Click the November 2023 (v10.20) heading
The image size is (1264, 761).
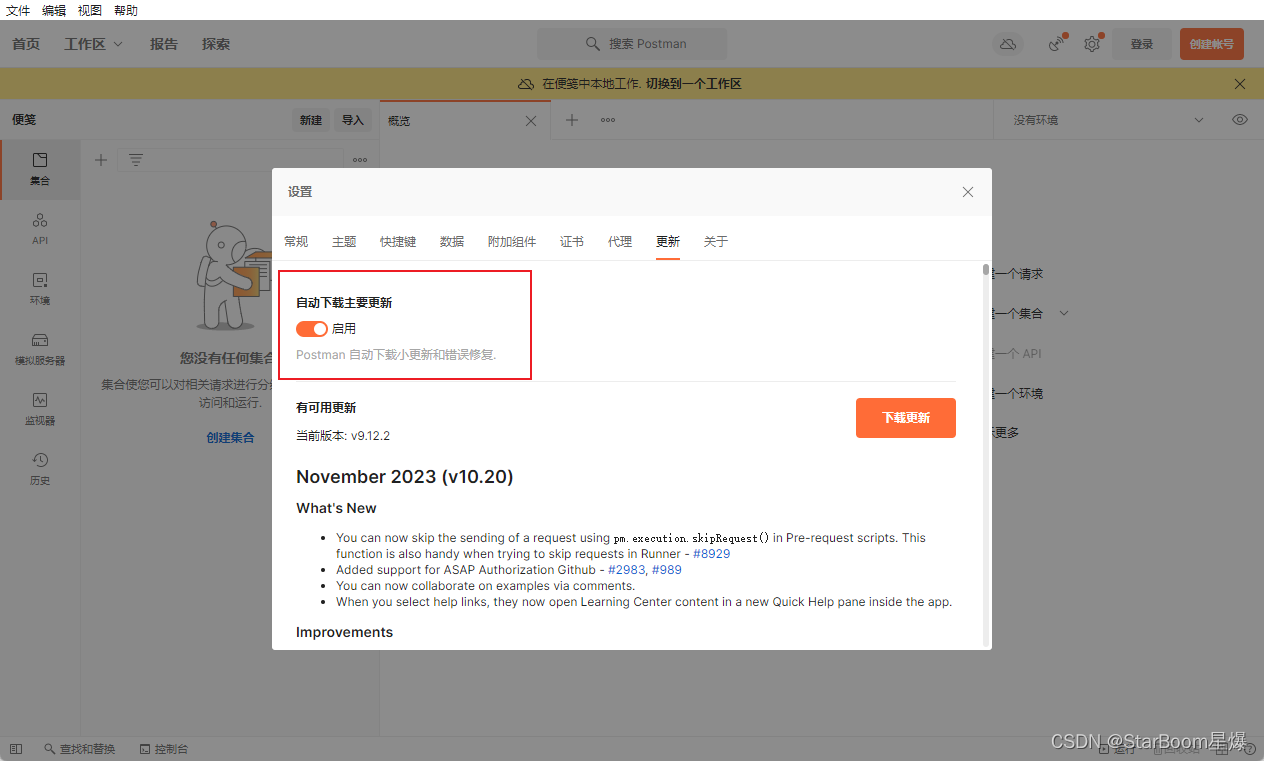point(405,477)
